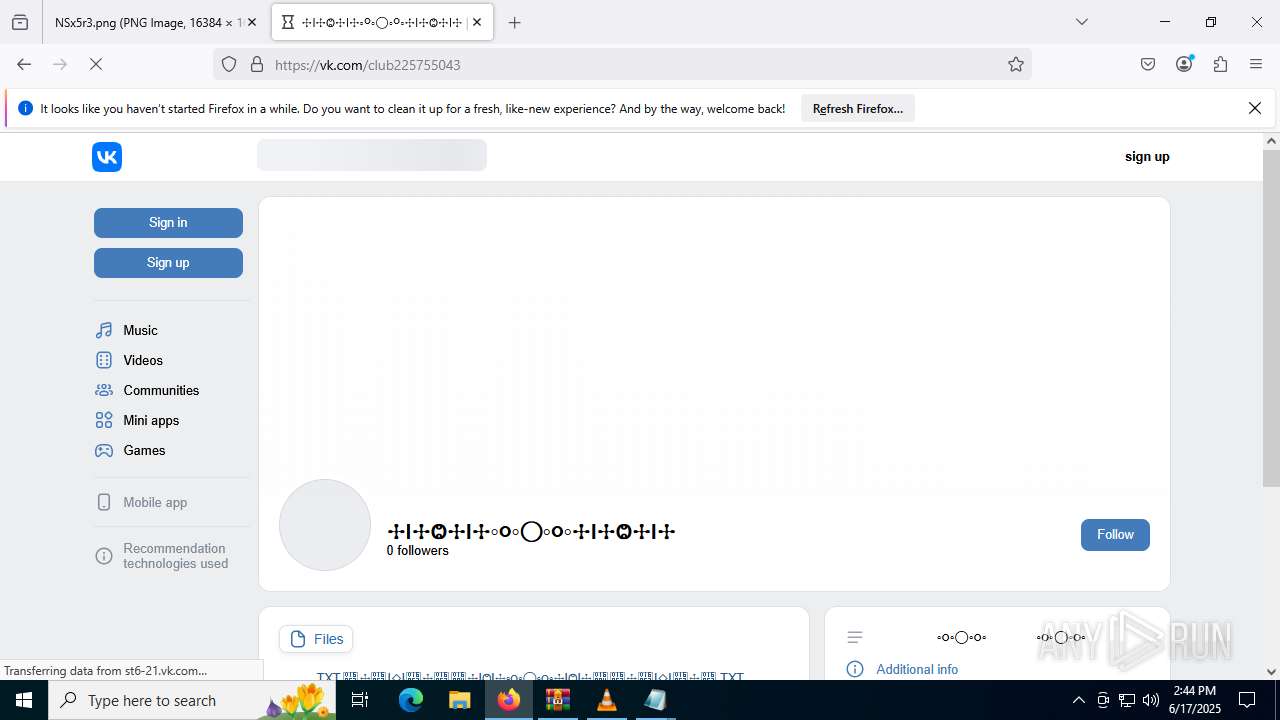The height and width of the screenshot is (720, 1280).
Task: Follow this VK community
Action: (x=1115, y=535)
